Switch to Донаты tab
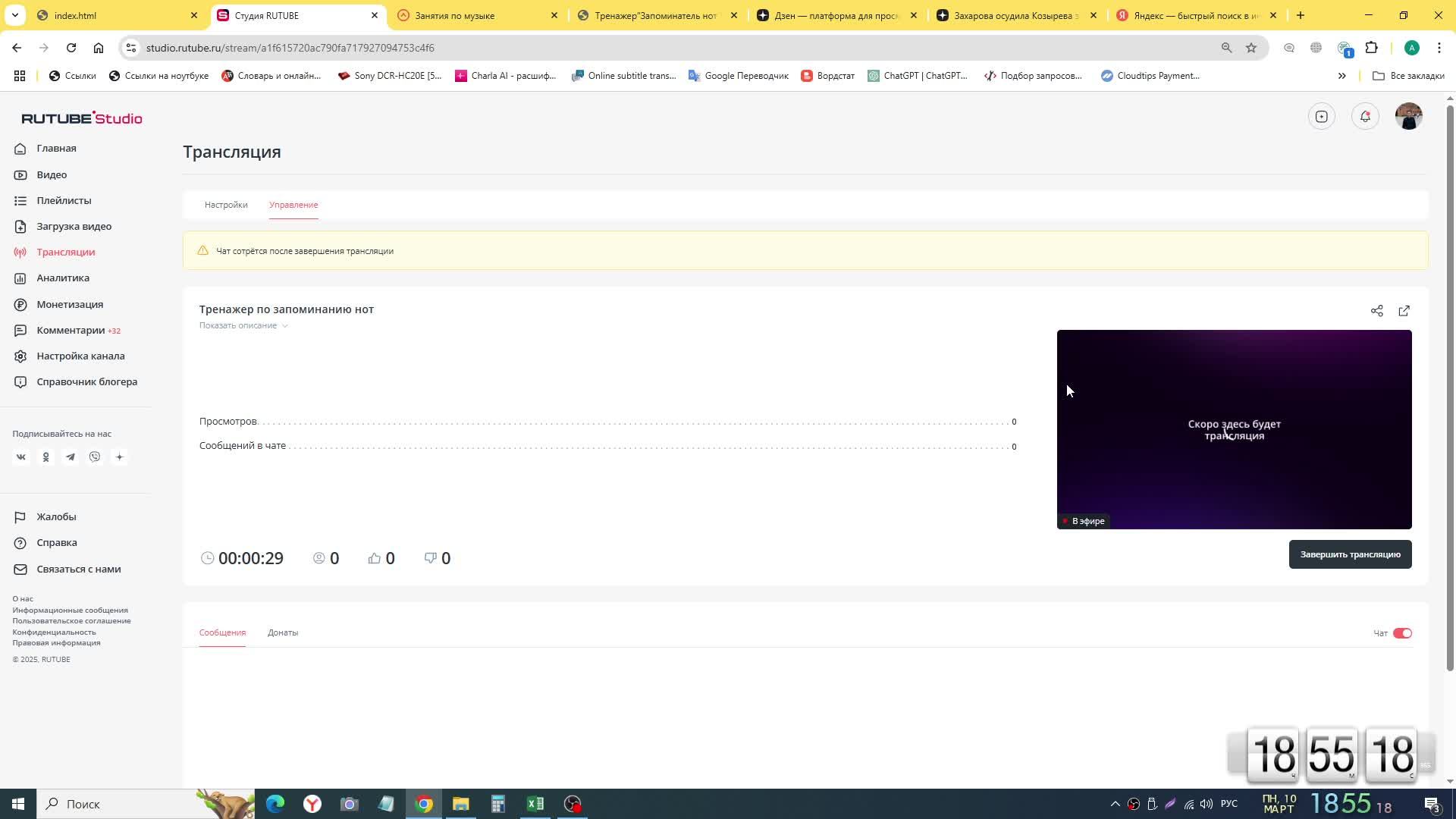This screenshot has width=1456, height=819. tap(283, 632)
